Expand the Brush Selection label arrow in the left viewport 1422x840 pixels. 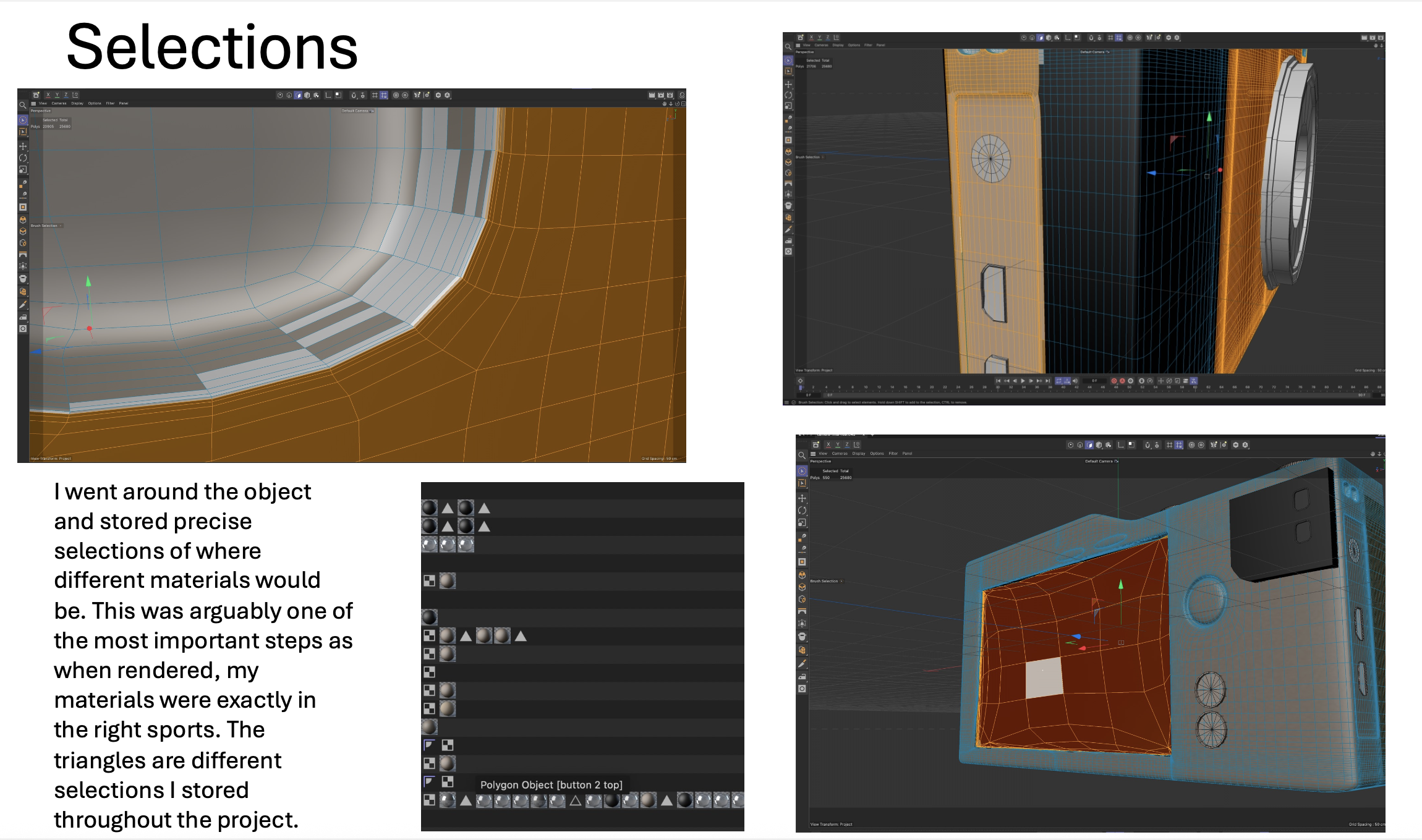click(x=61, y=226)
